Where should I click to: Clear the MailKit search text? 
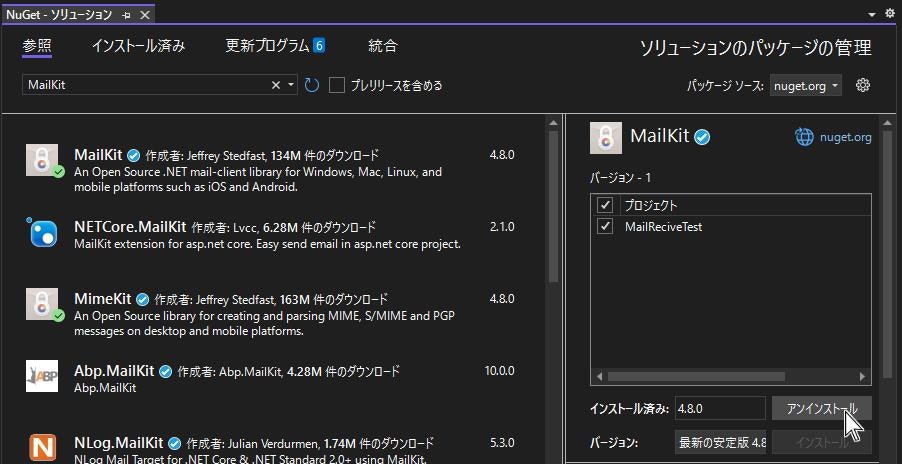pyautogui.click(x=276, y=85)
